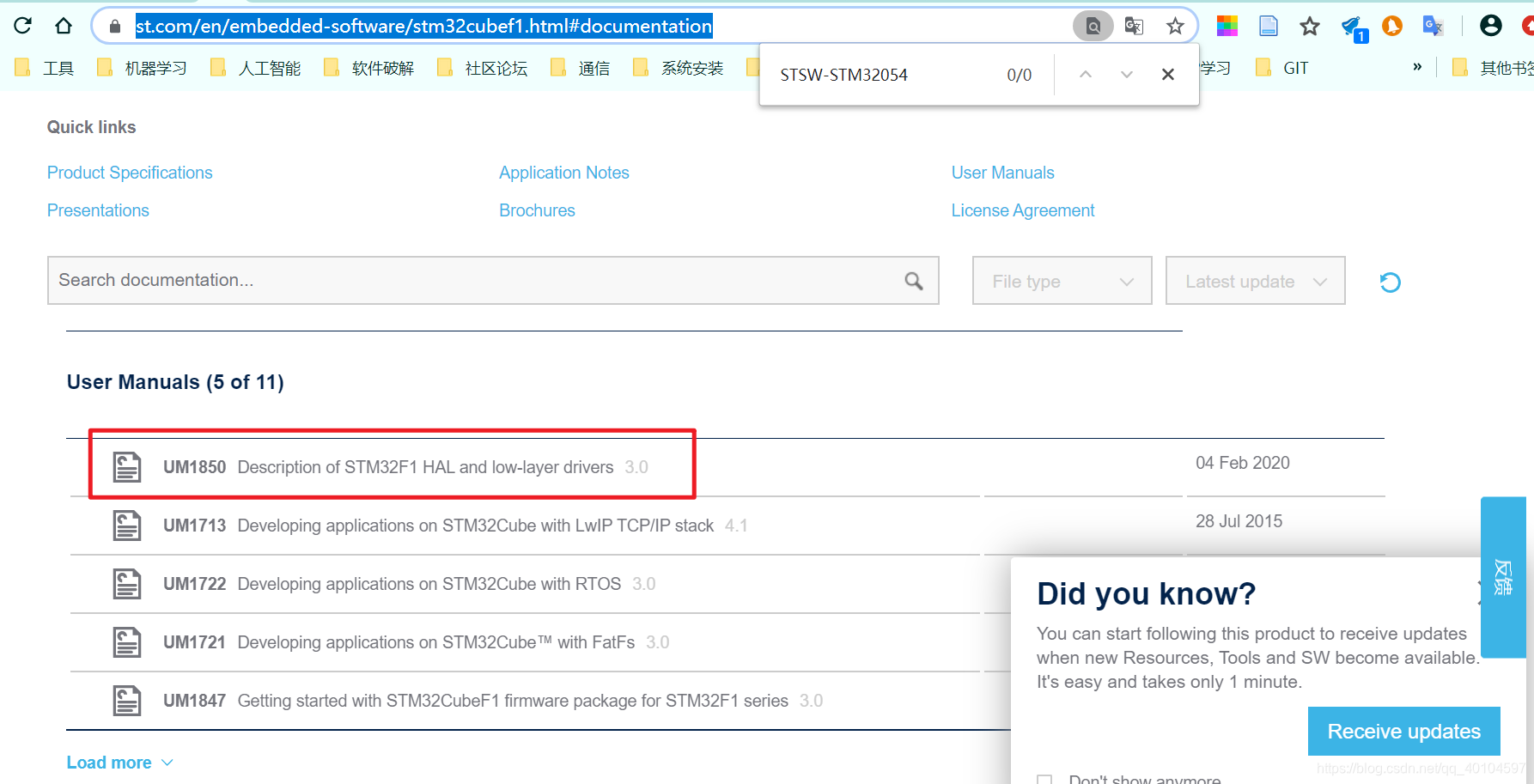Click the Receive updates button

(x=1403, y=731)
